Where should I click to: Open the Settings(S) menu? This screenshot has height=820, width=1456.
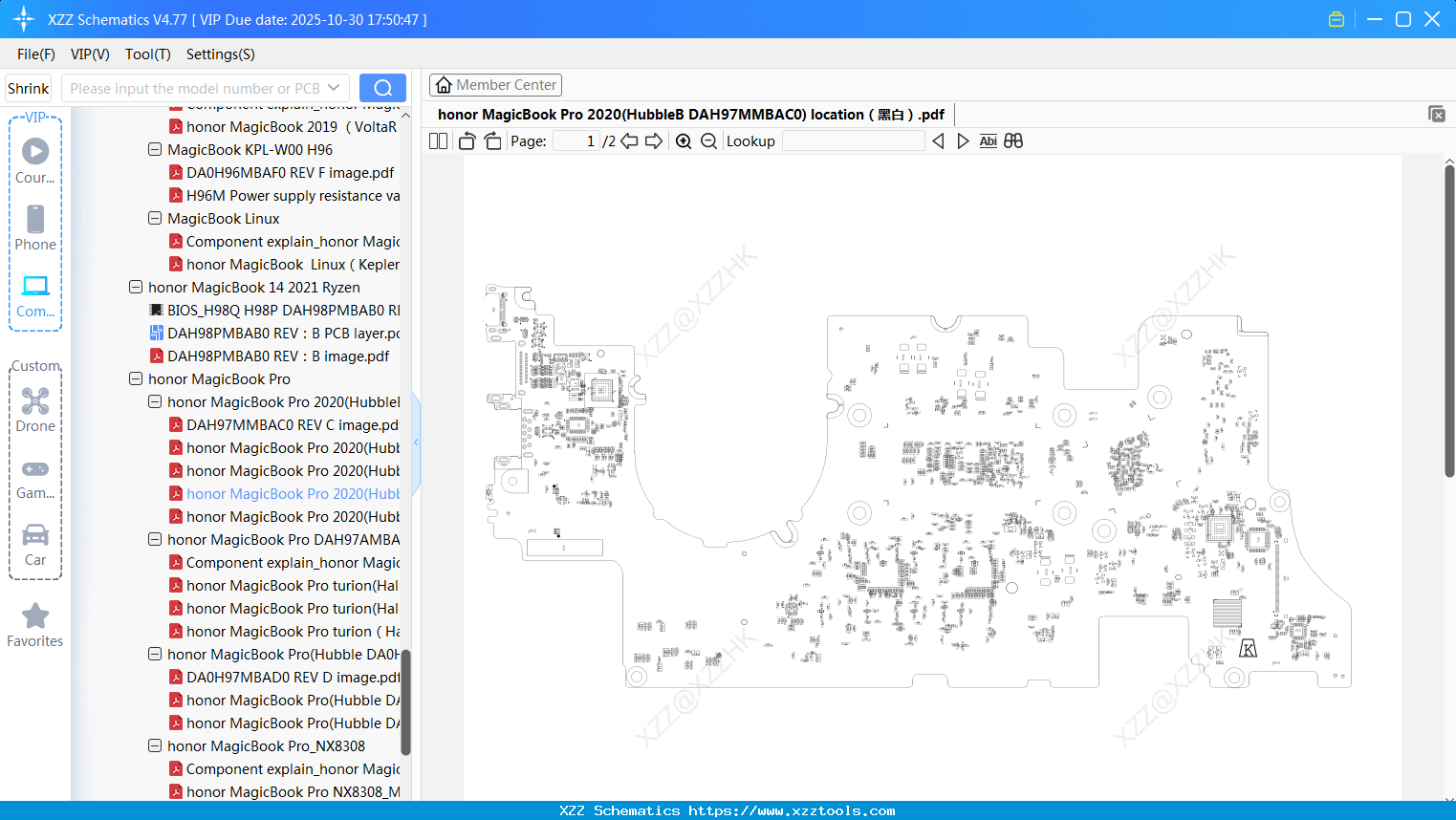[221, 54]
